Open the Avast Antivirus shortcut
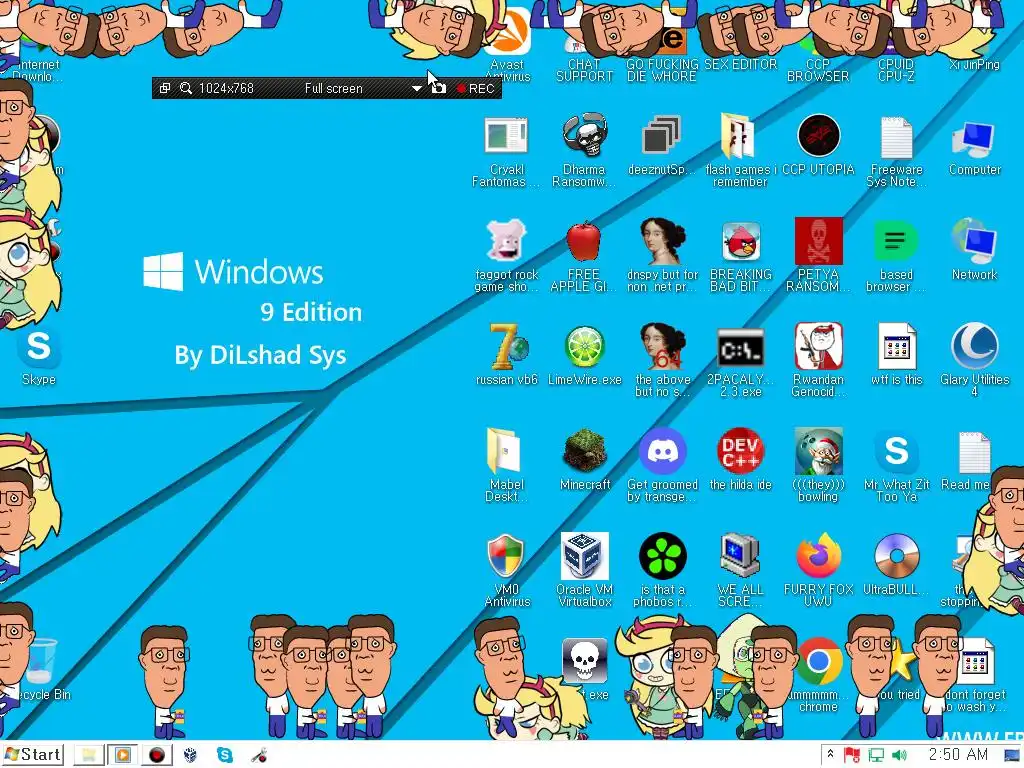 507,46
